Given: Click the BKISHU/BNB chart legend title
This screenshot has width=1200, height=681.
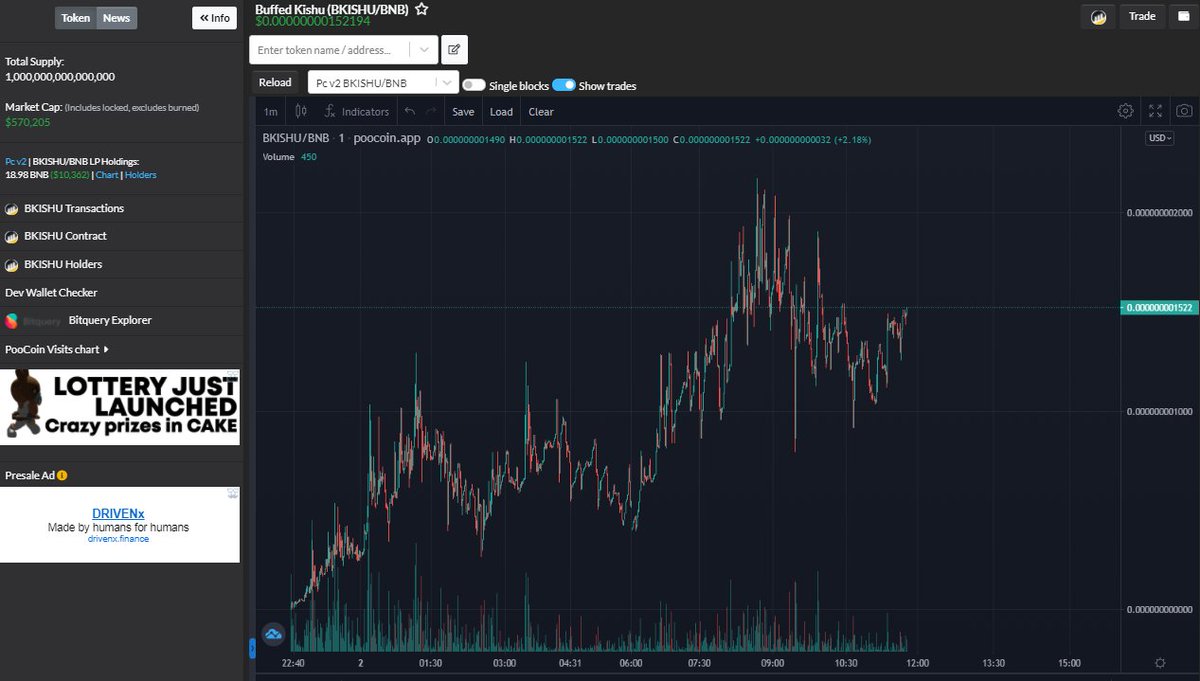Looking at the screenshot, I should [297, 139].
